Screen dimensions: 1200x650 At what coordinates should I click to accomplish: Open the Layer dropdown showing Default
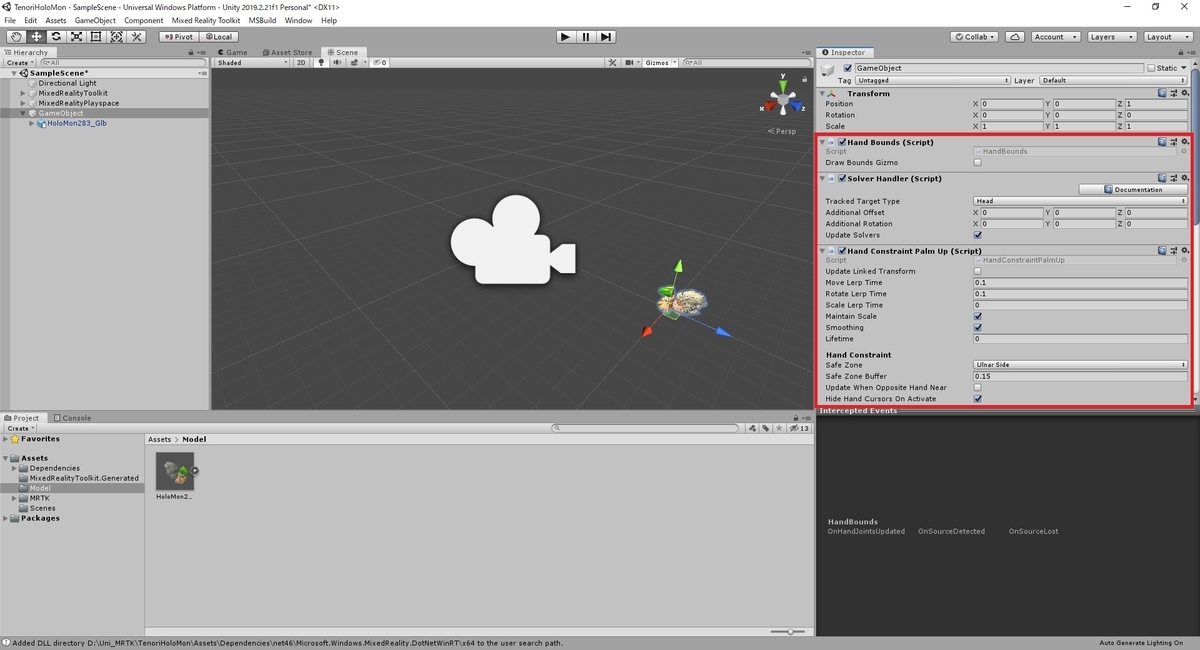1115,80
